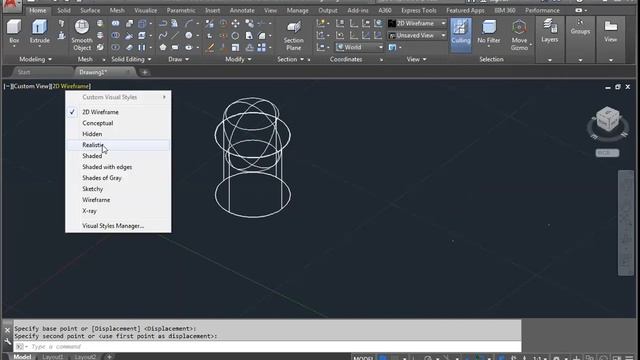640x360 pixels.
Task: Click the polygon tool in Draw panel
Action: 163,47
